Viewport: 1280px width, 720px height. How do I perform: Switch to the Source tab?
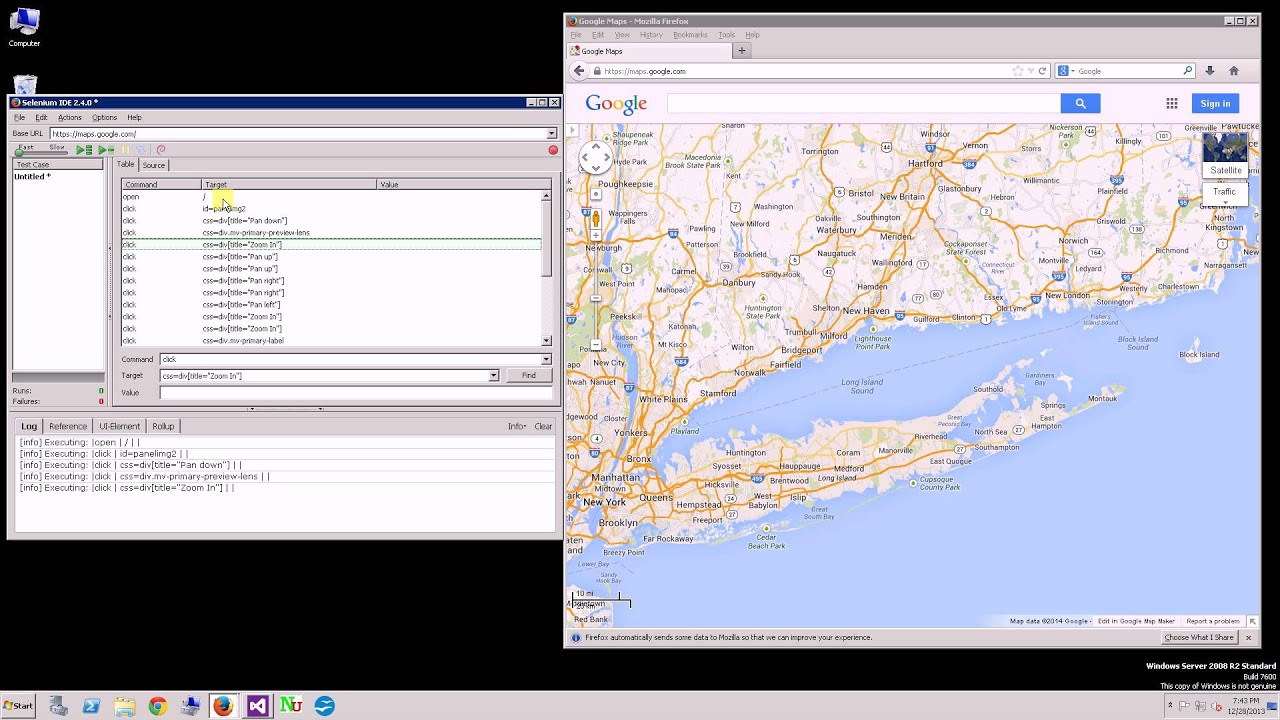[x=154, y=165]
